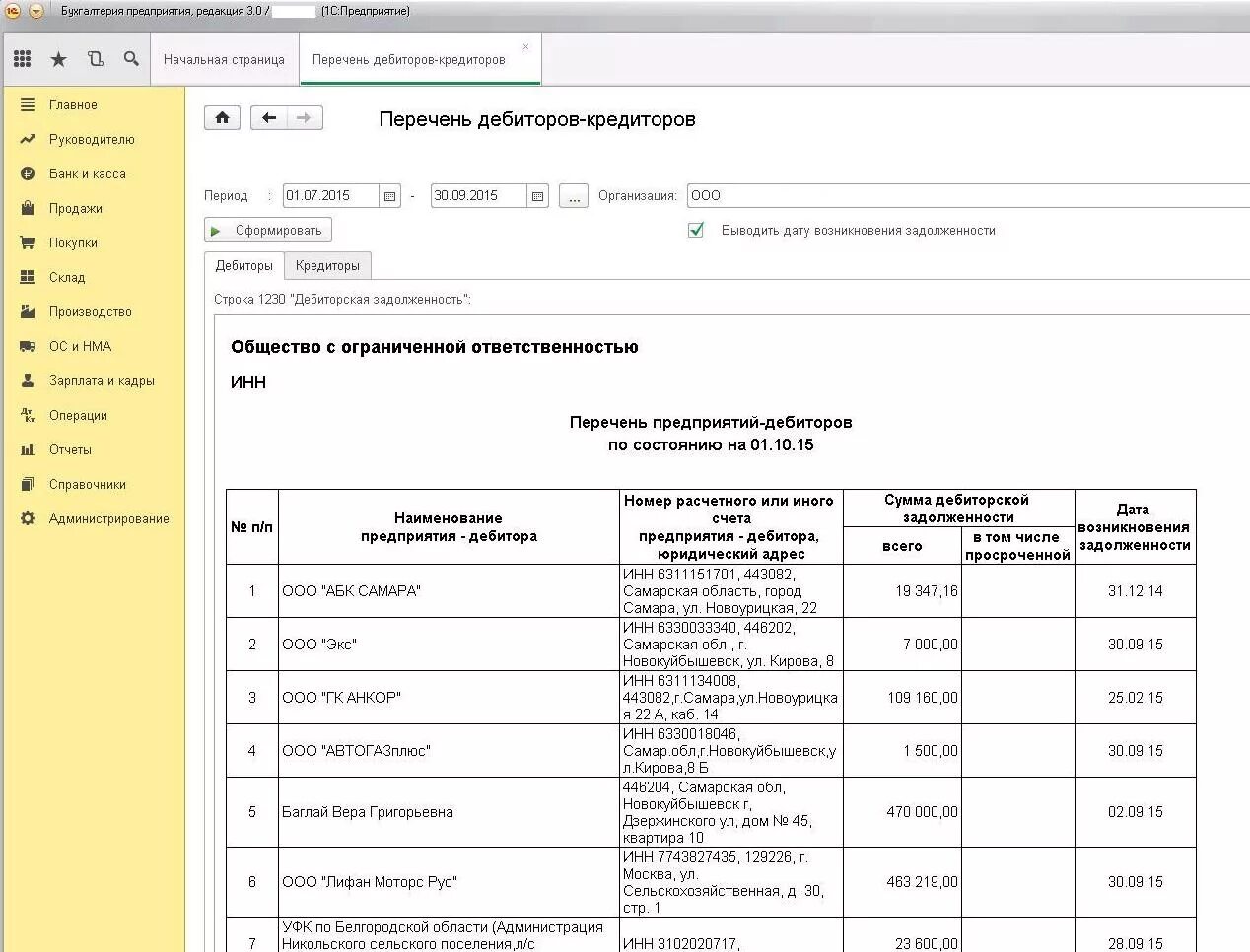Open the title bar dropdown arrow menu
The height and width of the screenshot is (952, 1250).
35,11
